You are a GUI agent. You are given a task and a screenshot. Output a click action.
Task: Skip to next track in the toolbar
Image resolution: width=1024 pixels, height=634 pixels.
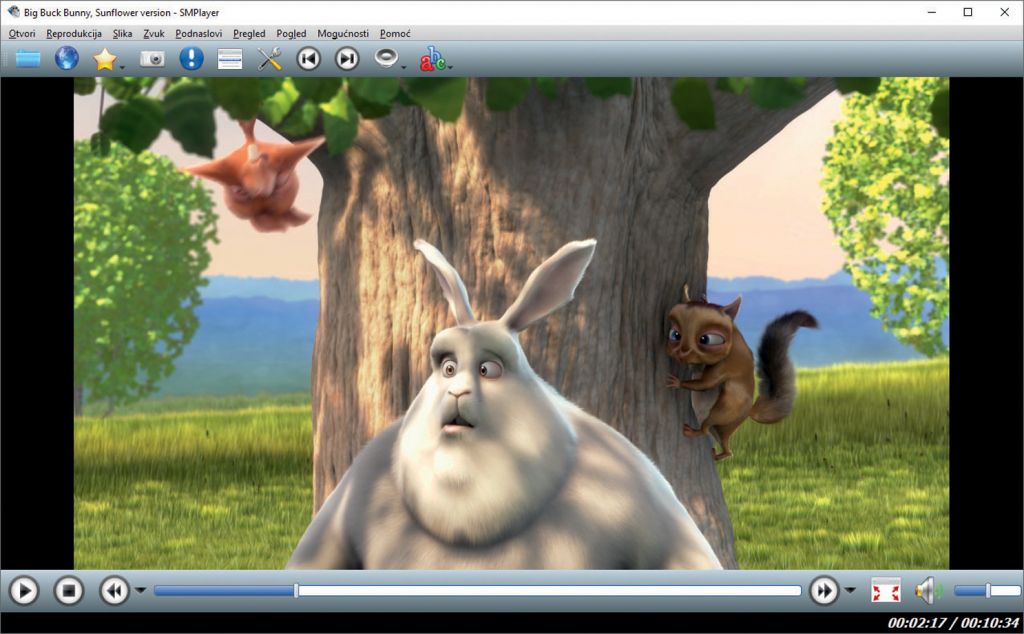pyautogui.click(x=346, y=59)
